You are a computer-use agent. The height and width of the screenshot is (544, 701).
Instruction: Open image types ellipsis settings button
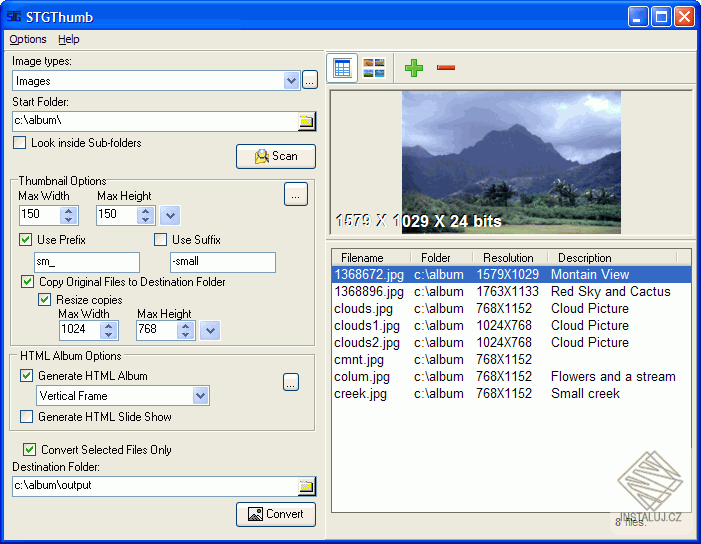(310, 81)
